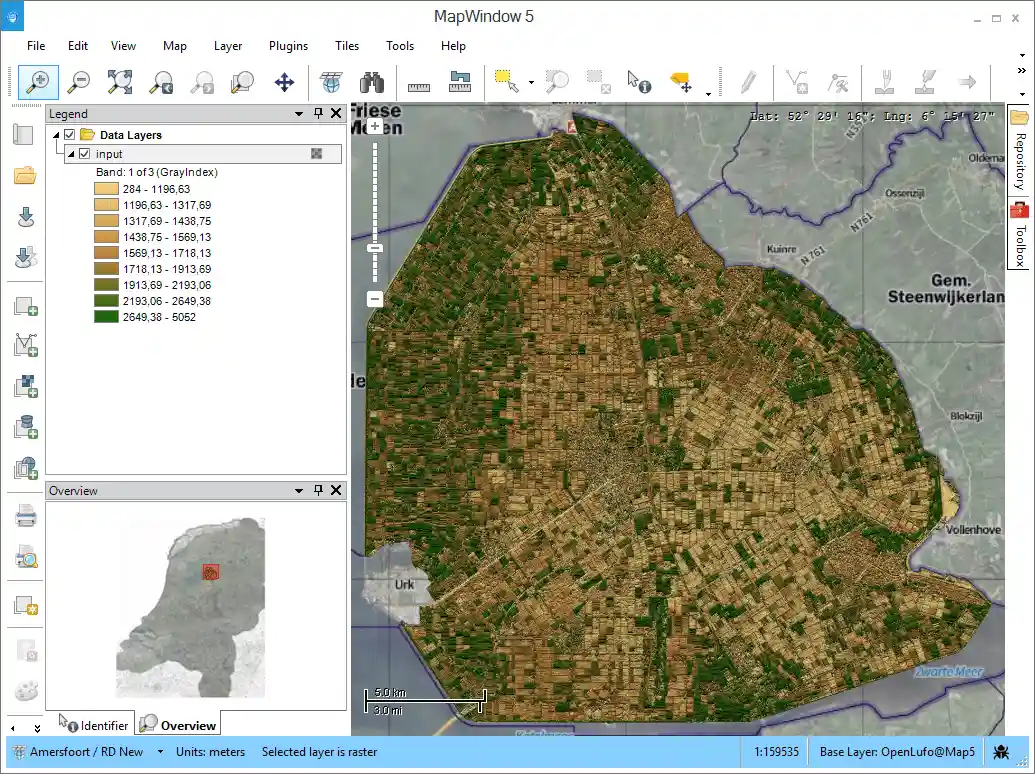Zoom to full map extent
The image size is (1035, 774).
pyautogui.click(x=121, y=82)
